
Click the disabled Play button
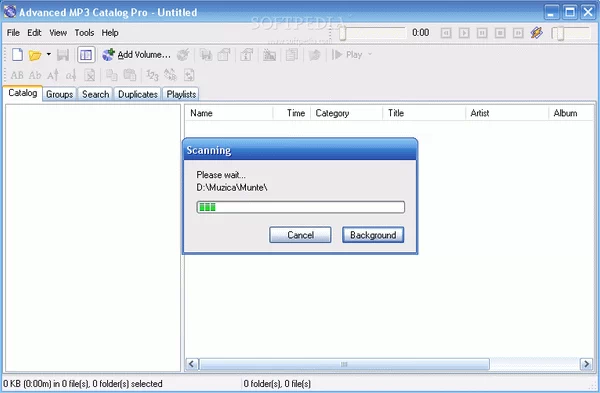click(347, 55)
